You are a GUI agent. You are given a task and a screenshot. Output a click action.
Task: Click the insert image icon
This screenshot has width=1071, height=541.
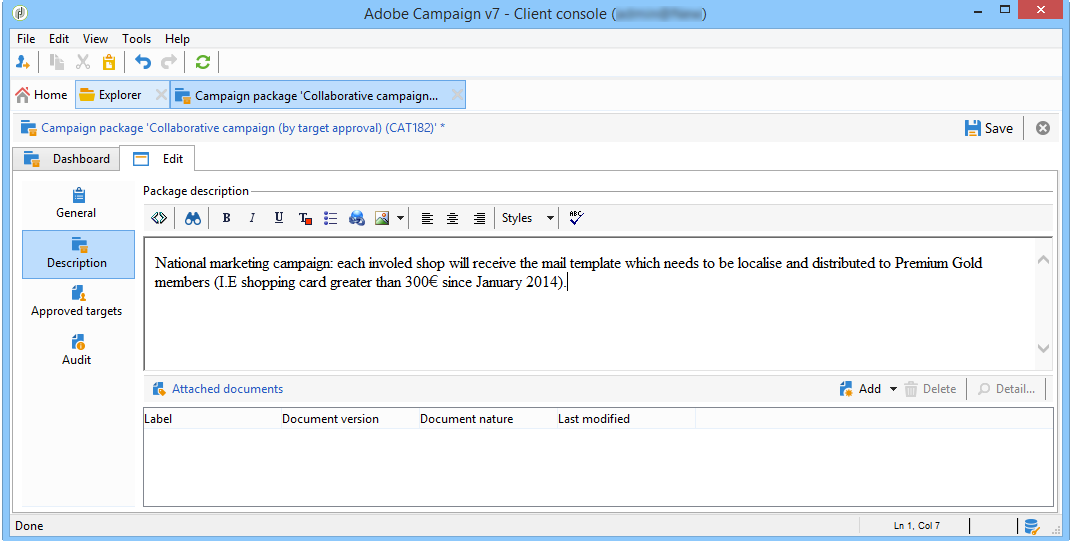click(382, 218)
